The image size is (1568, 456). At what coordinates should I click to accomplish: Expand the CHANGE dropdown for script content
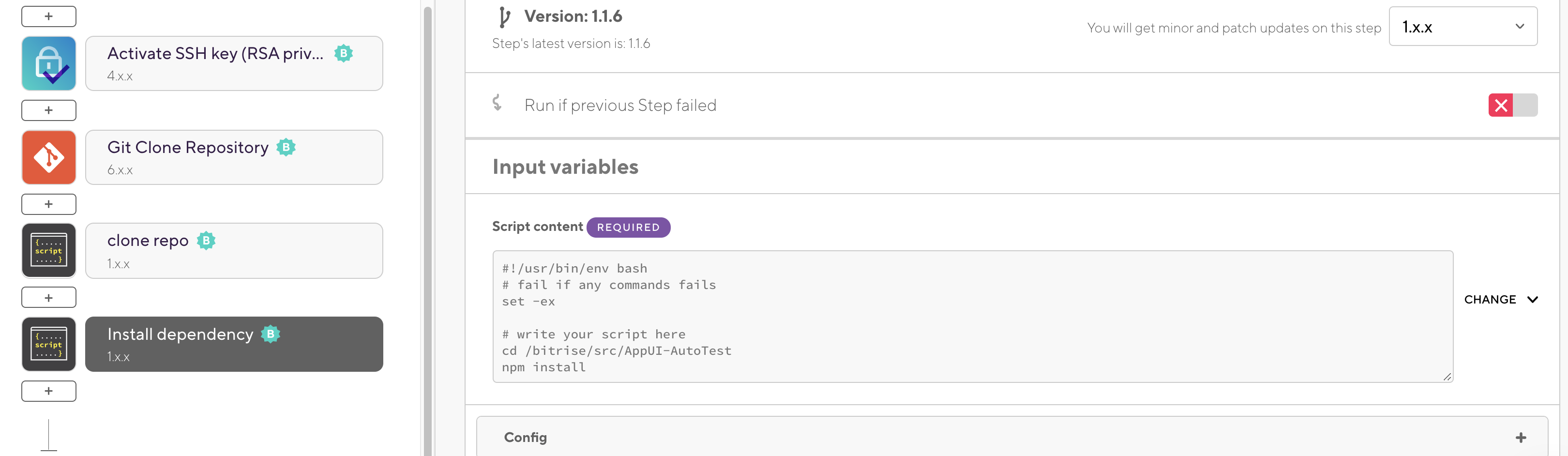pyautogui.click(x=1500, y=300)
